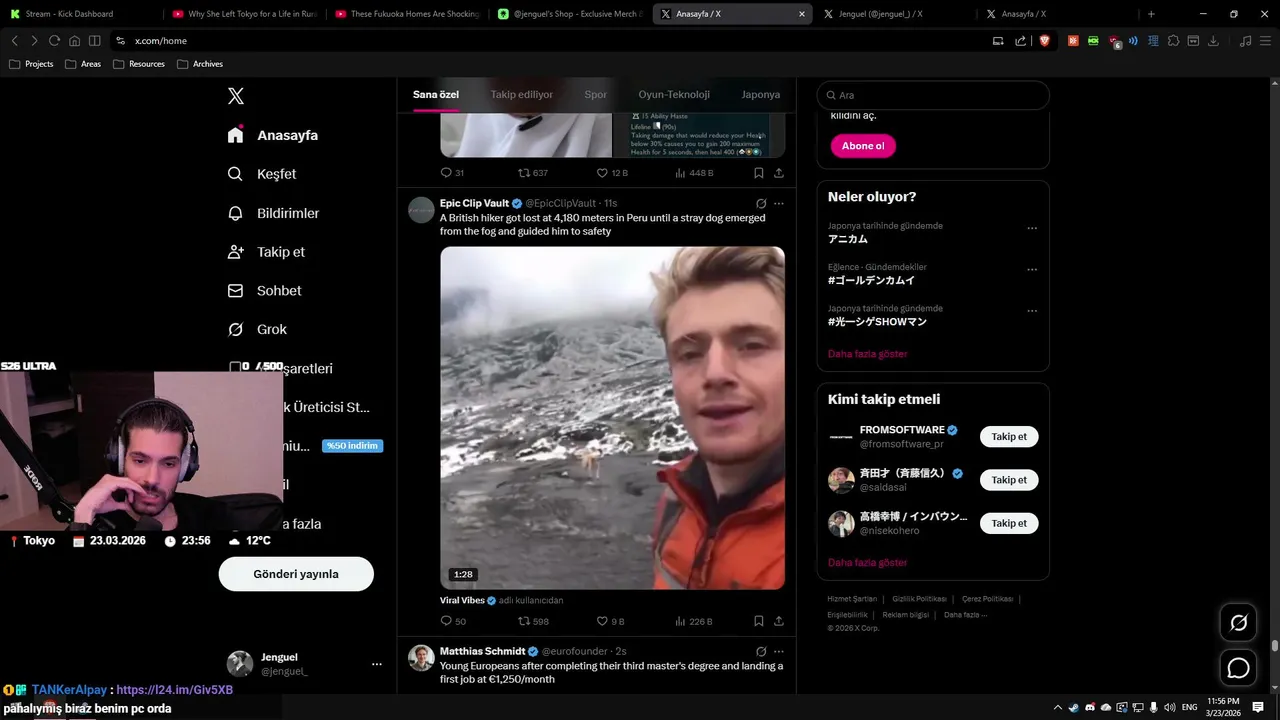Switch to Spor tab
Image resolution: width=1280 pixels, height=720 pixels.
coord(596,94)
